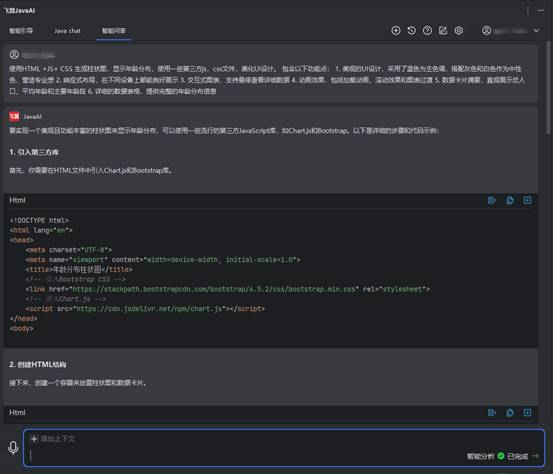Click the heading '2. 创建HTML结构'
The width and height of the screenshot is (553, 474).
pos(38,364)
